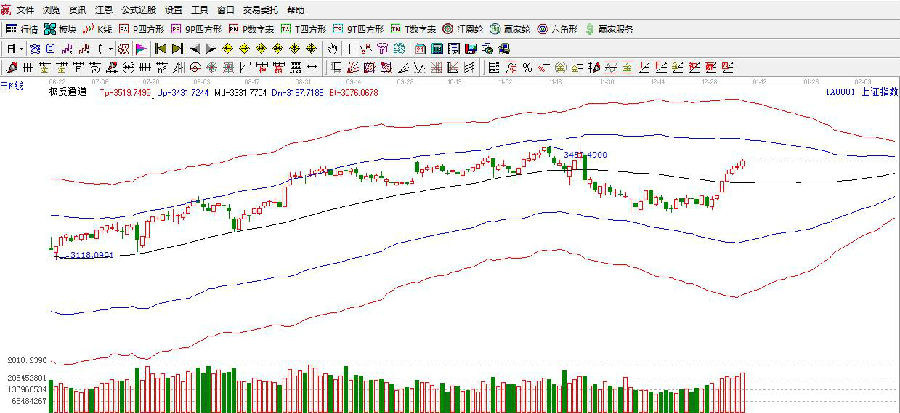Click the black left-arrow step back icon
The width and height of the screenshot is (900, 413).
[194, 48]
